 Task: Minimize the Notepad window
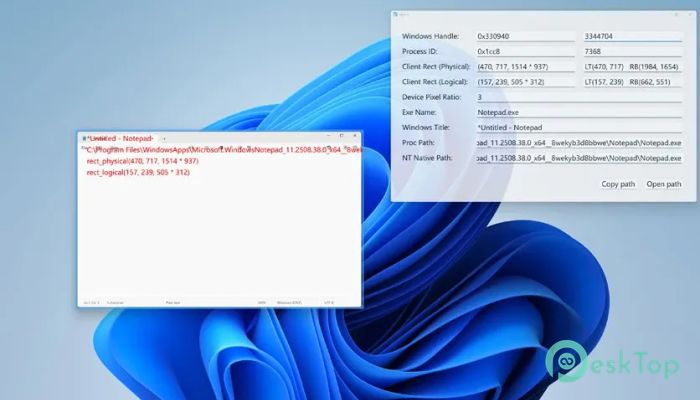[x=329, y=136]
